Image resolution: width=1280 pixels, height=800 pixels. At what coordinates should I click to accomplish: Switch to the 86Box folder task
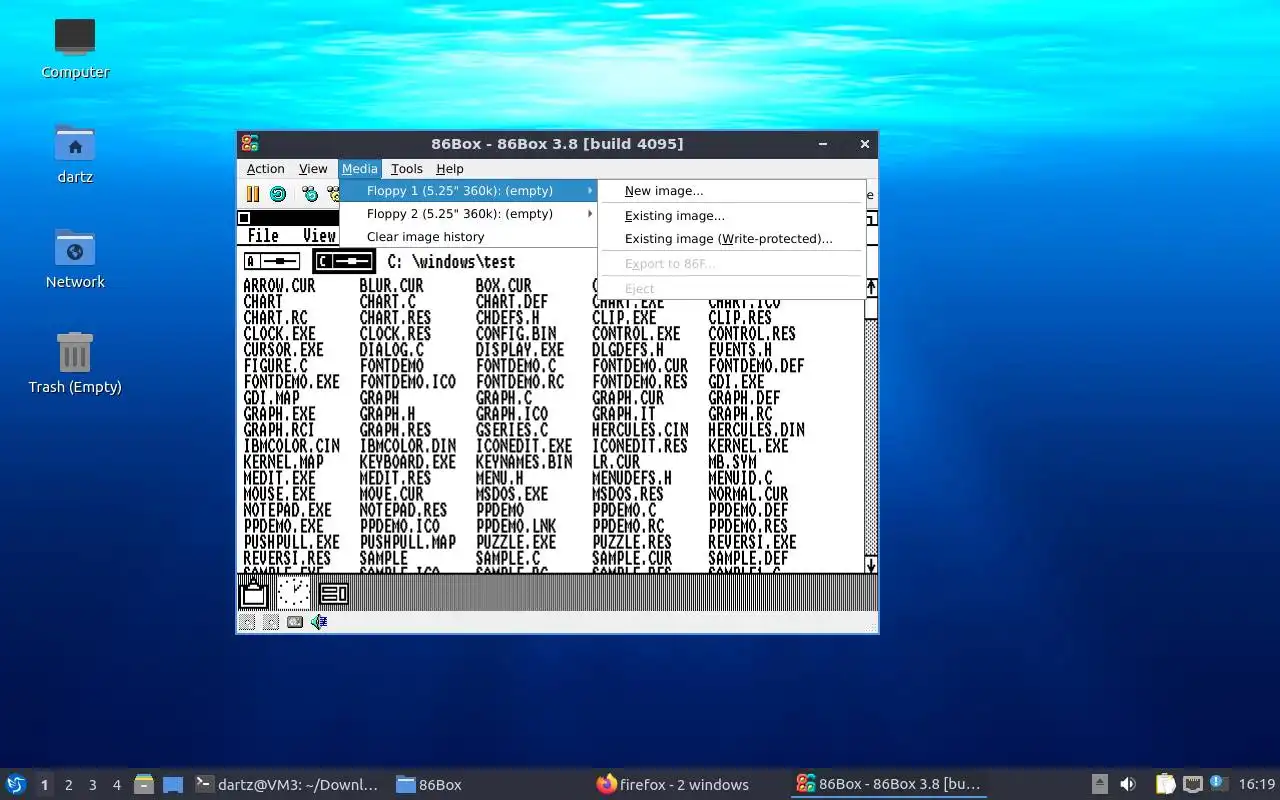489,784
